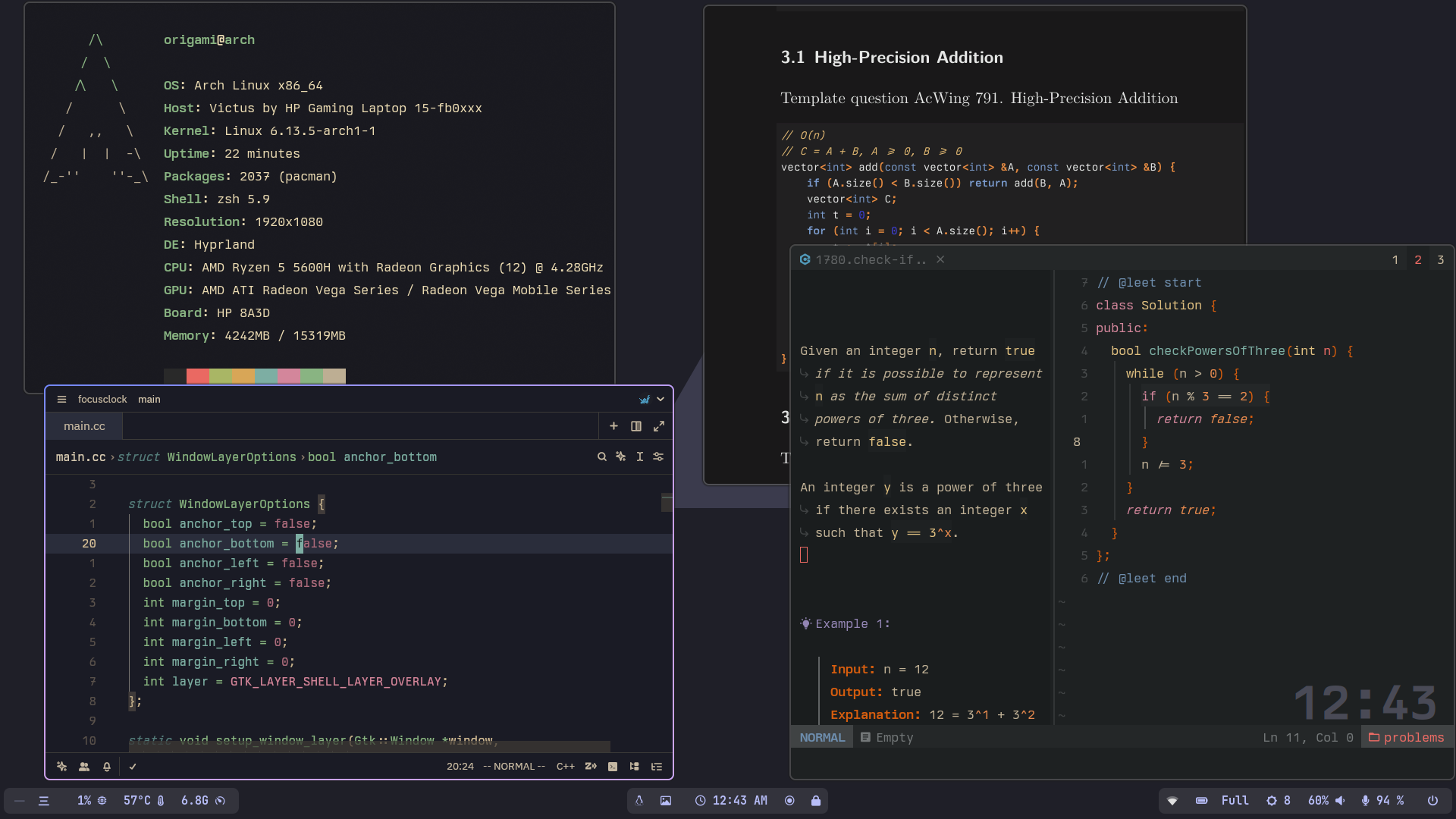Open the collab panel people icon
The width and height of the screenshot is (1456, 819).
(84, 767)
